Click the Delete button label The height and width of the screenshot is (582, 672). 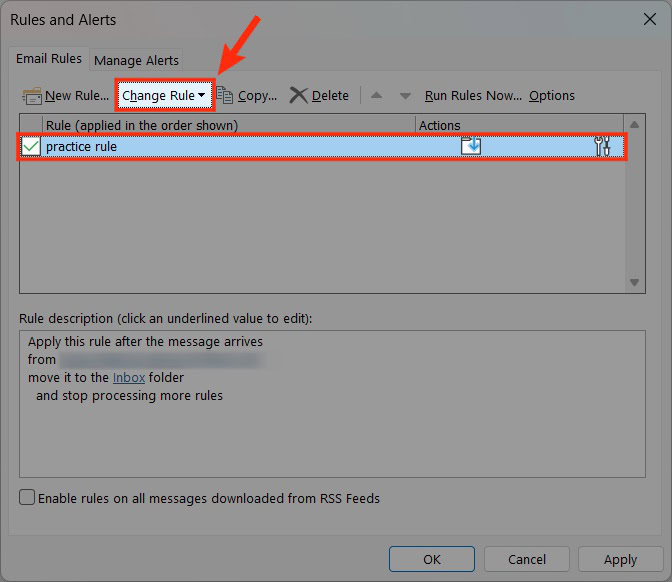click(x=330, y=96)
